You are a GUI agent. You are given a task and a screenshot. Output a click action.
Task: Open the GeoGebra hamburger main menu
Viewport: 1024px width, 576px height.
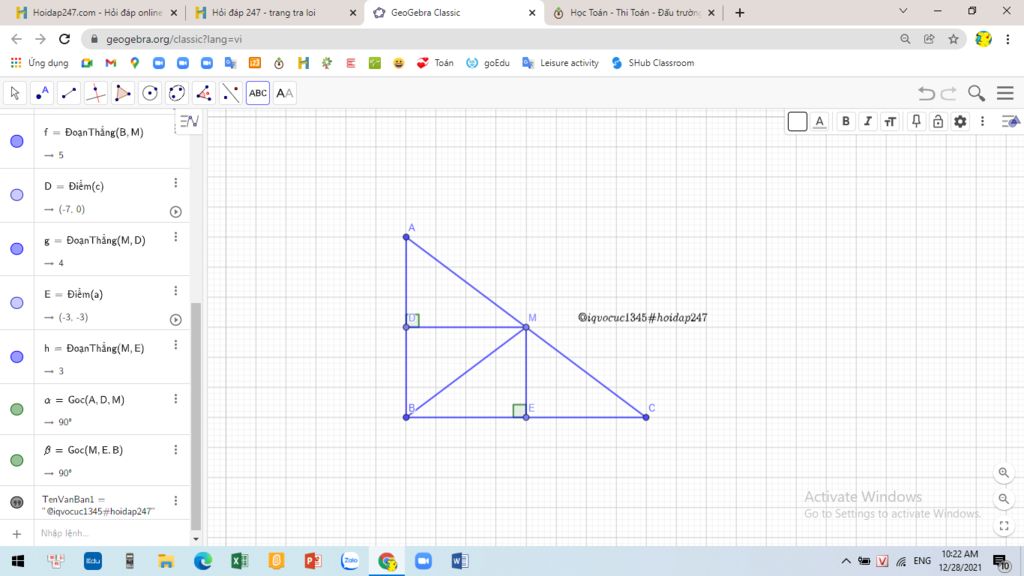pyautogui.click(x=1005, y=93)
